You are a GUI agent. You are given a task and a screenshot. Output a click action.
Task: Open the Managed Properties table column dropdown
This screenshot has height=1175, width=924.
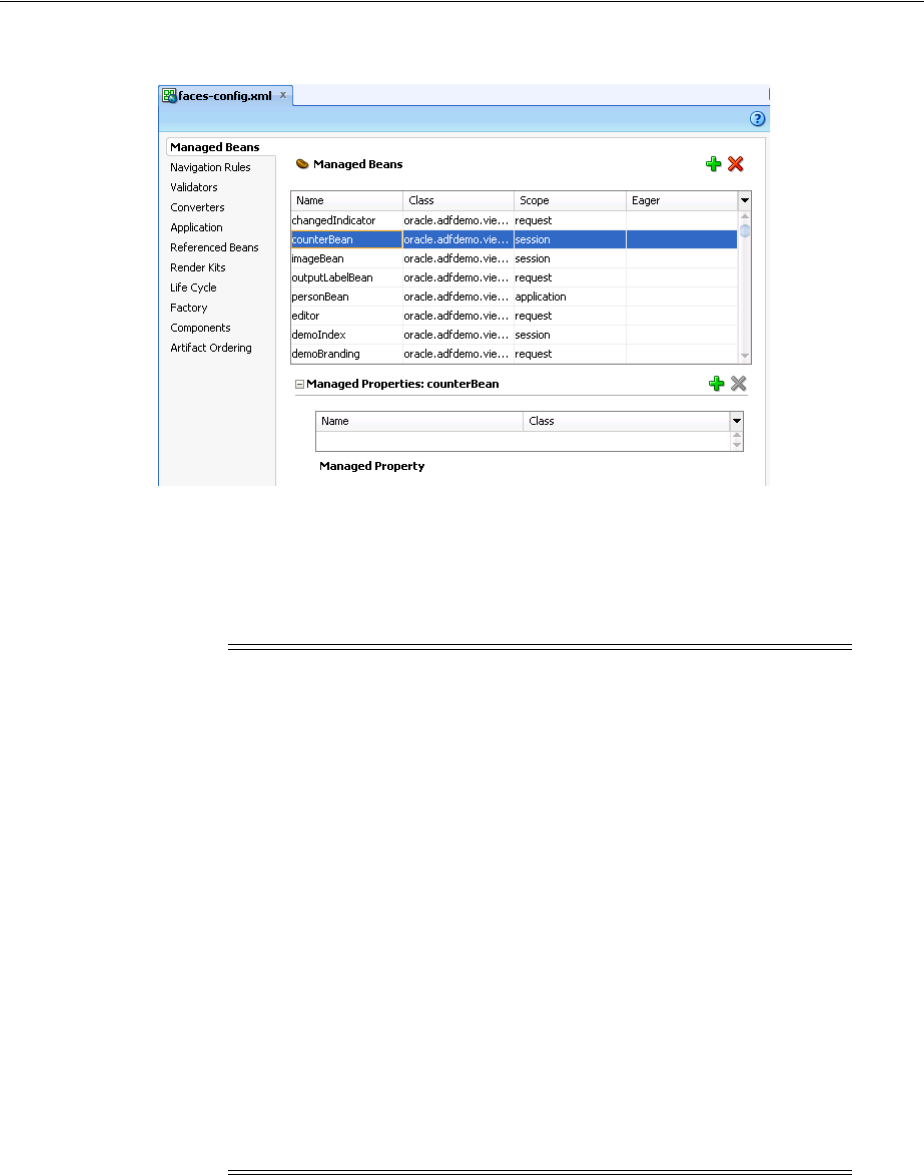tap(737, 421)
